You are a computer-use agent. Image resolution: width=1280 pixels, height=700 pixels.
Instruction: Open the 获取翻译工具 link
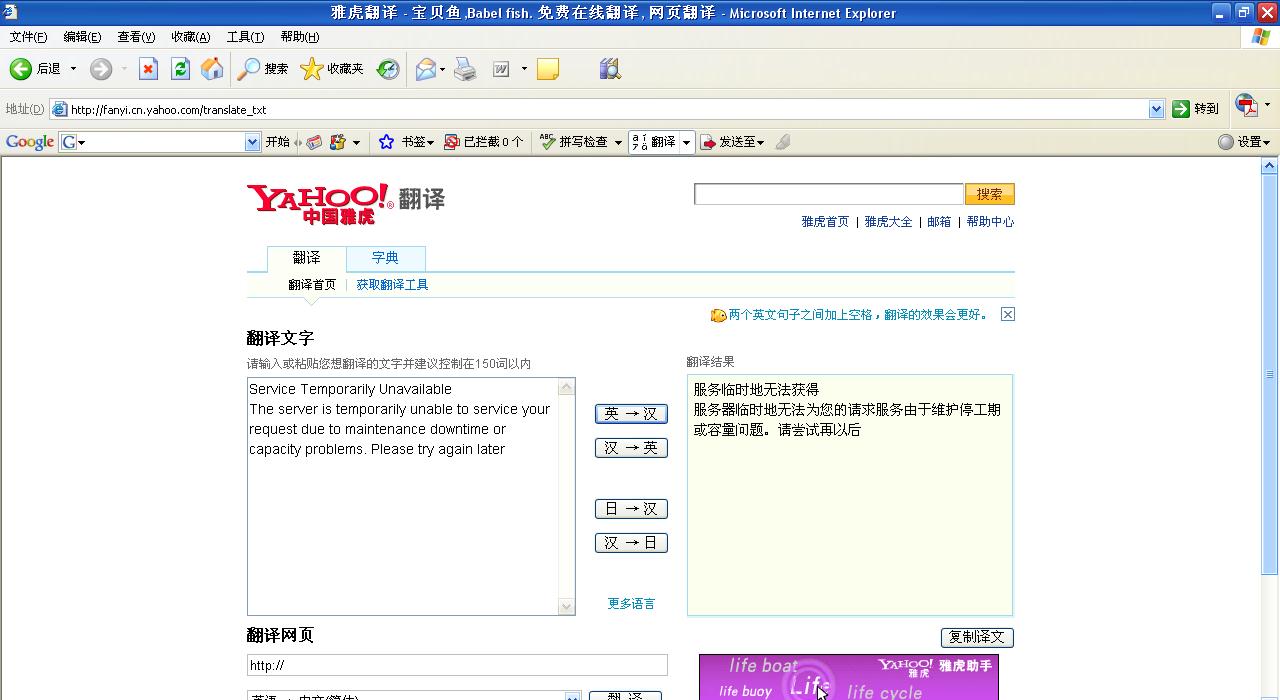[392, 285]
